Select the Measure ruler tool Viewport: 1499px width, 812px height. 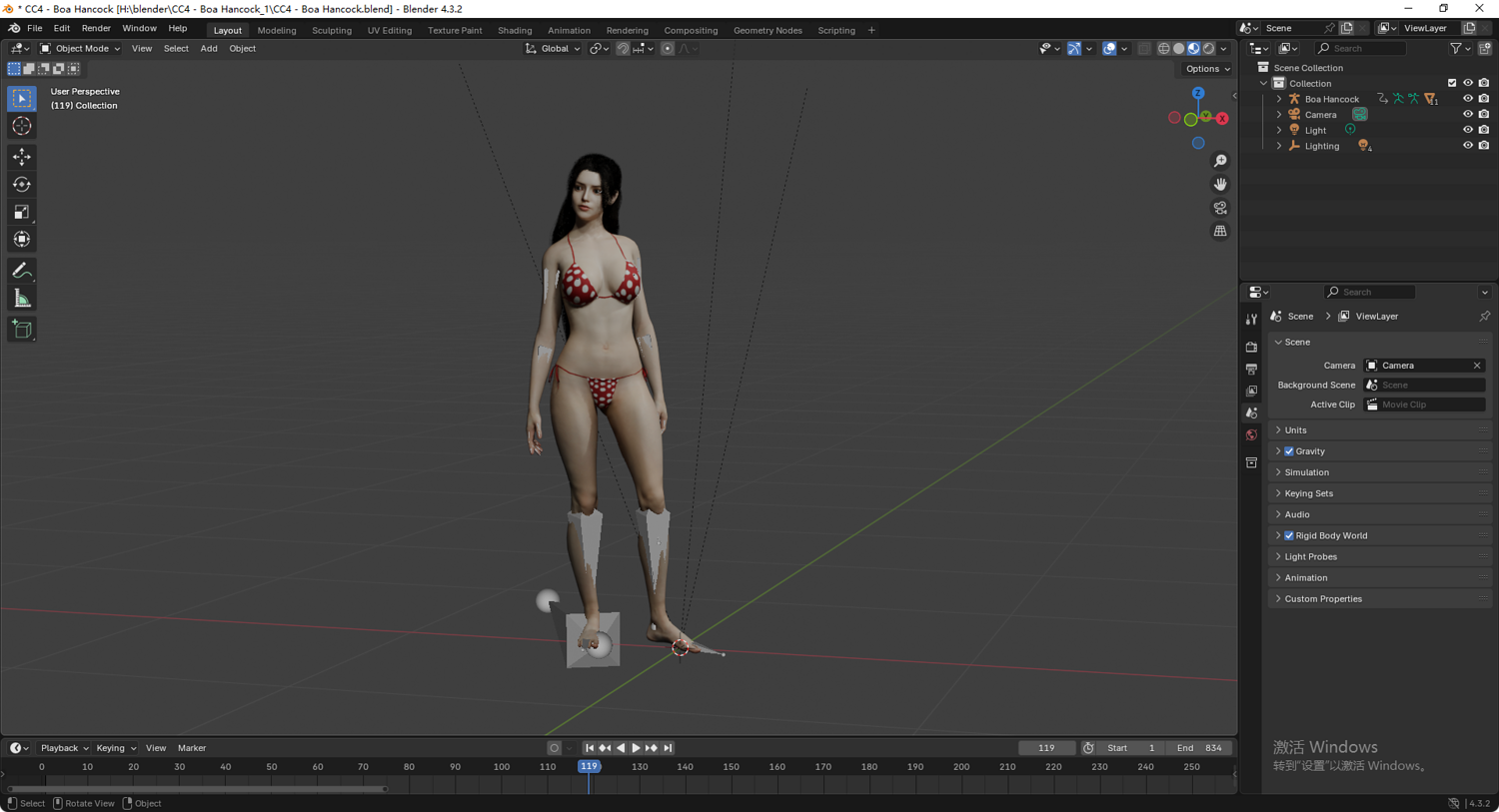click(22, 299)
